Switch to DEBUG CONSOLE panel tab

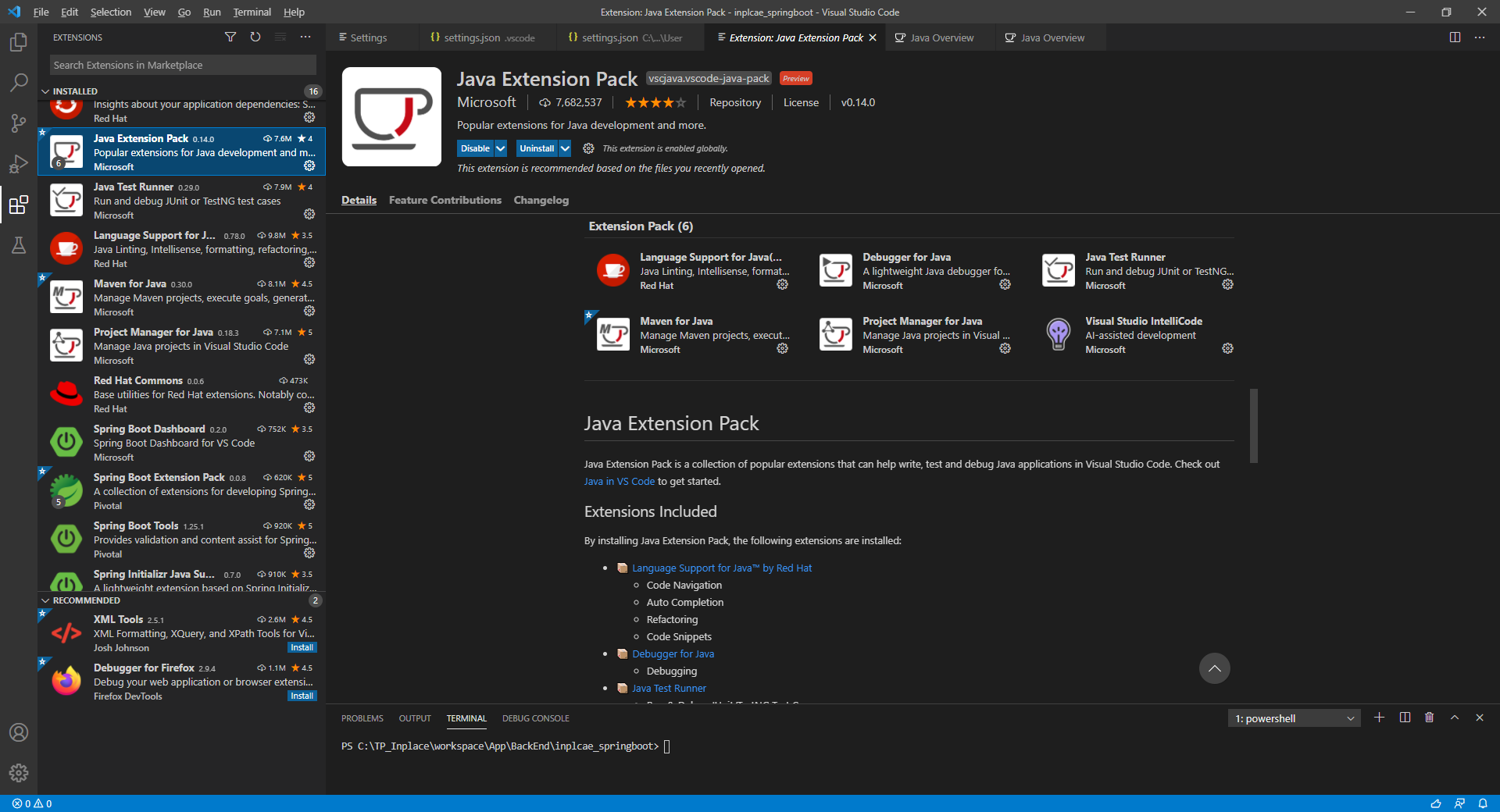pyautogui.click(x=536, y=718)
